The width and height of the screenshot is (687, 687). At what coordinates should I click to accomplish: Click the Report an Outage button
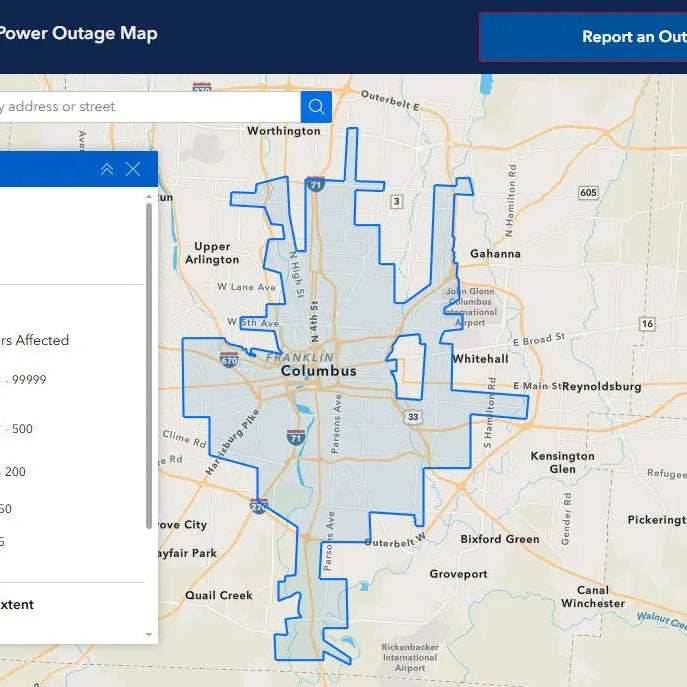pos(583,37)
